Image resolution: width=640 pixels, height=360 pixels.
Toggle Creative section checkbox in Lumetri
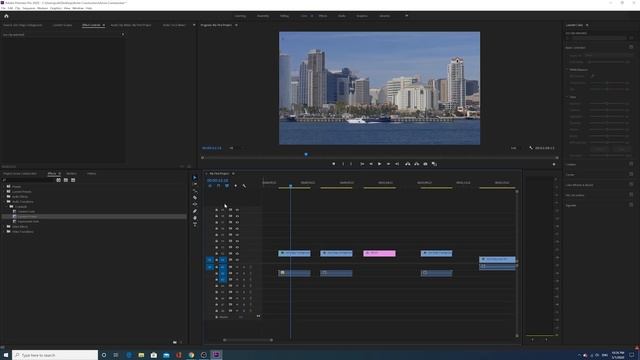(x=631, y=164)
